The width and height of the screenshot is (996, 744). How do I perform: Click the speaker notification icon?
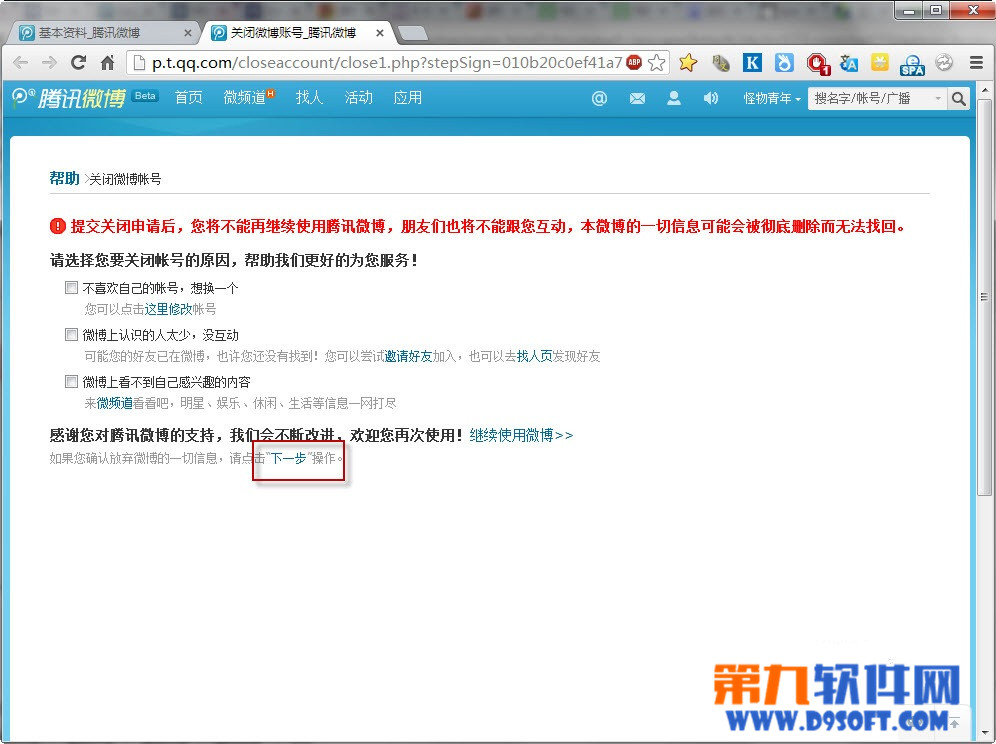click(x=711, y=98)
